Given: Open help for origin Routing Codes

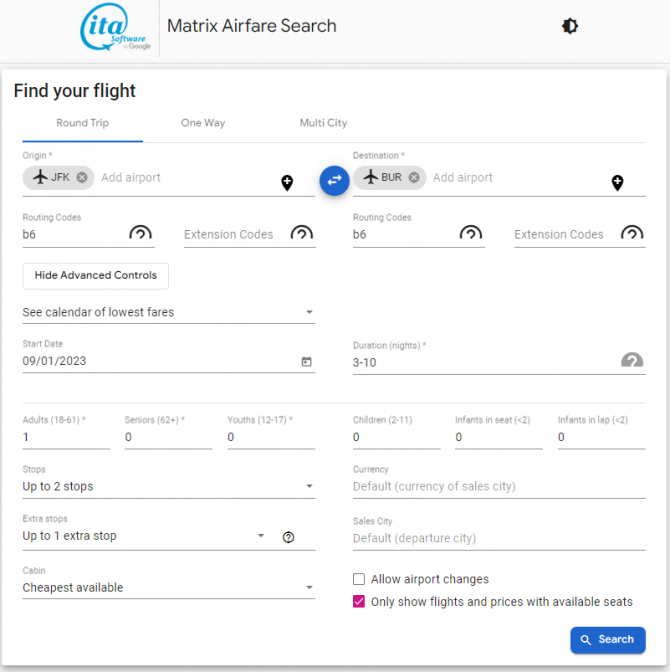Looking at the screenshot, I should point(141,234).
